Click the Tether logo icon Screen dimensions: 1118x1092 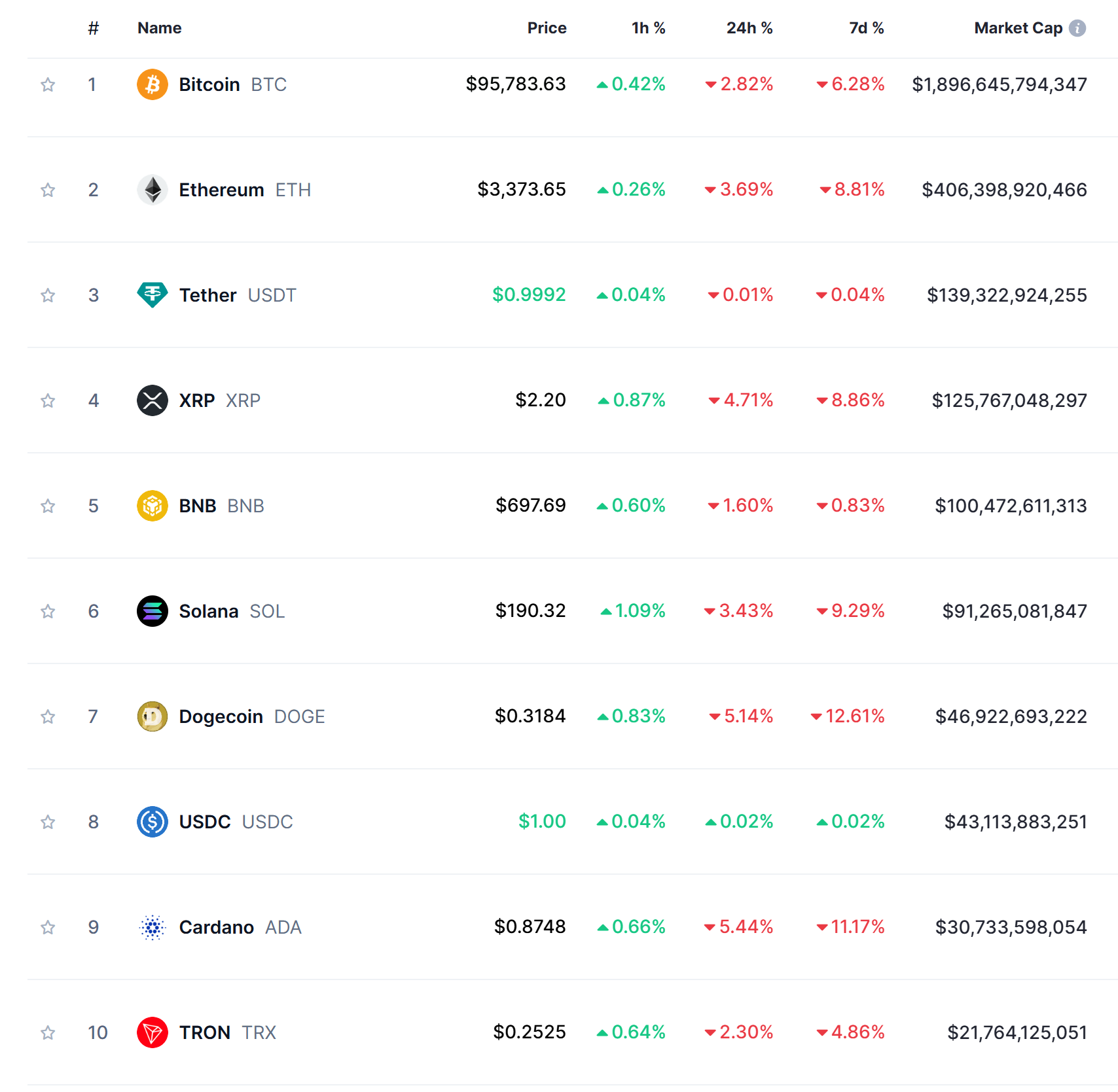coord(152,295)
